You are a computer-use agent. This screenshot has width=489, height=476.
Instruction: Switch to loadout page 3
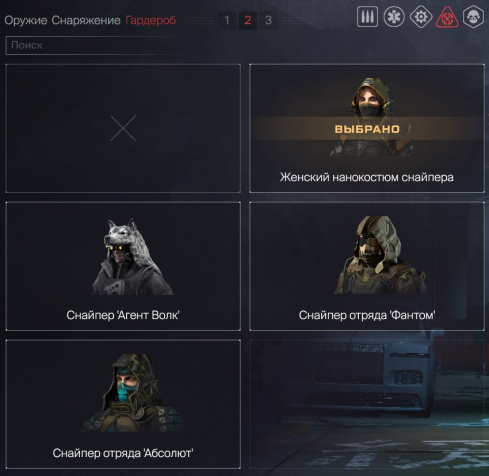[268, 20]
